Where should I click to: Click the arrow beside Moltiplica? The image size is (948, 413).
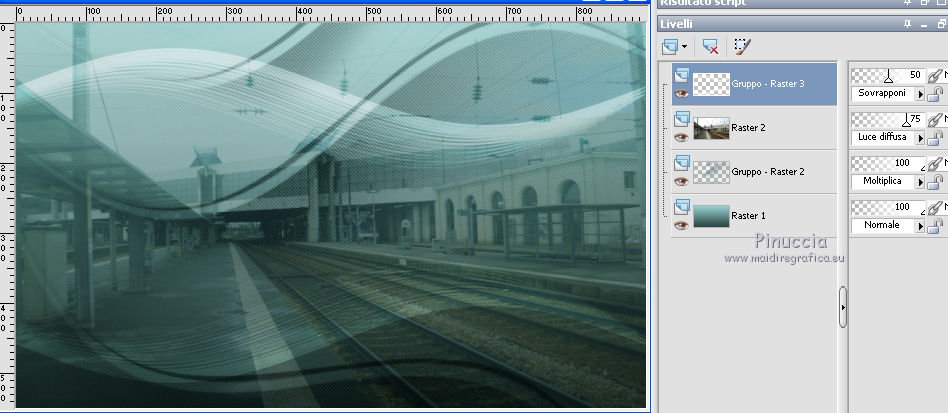point(920,182)
